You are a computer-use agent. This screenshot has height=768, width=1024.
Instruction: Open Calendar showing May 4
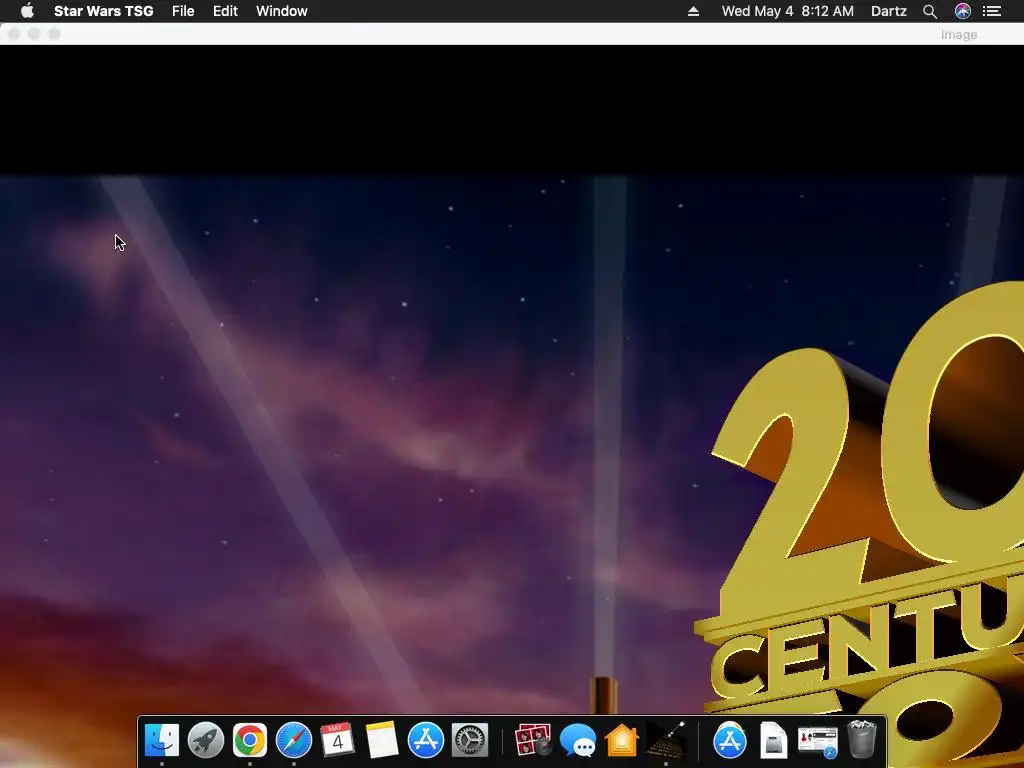pos(337,740)
